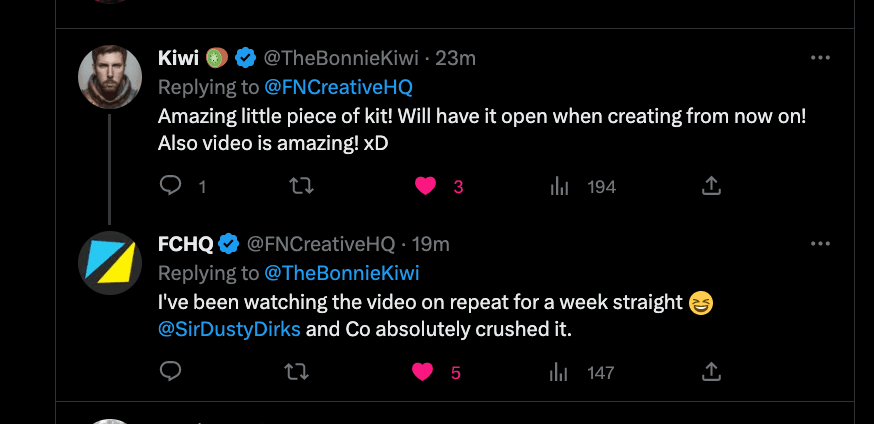874x424 pixels.
Task: Open @FNCreativeHQ link in Kiwi's reply line
Action: [338, 87]
